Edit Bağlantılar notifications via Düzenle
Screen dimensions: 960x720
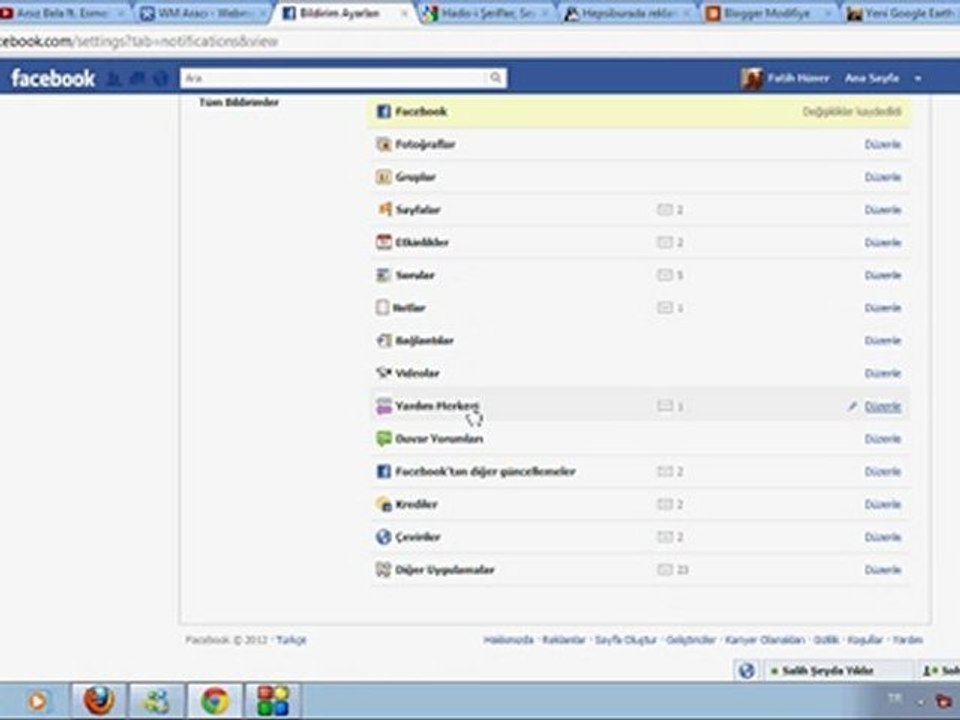tap(882, 340)
